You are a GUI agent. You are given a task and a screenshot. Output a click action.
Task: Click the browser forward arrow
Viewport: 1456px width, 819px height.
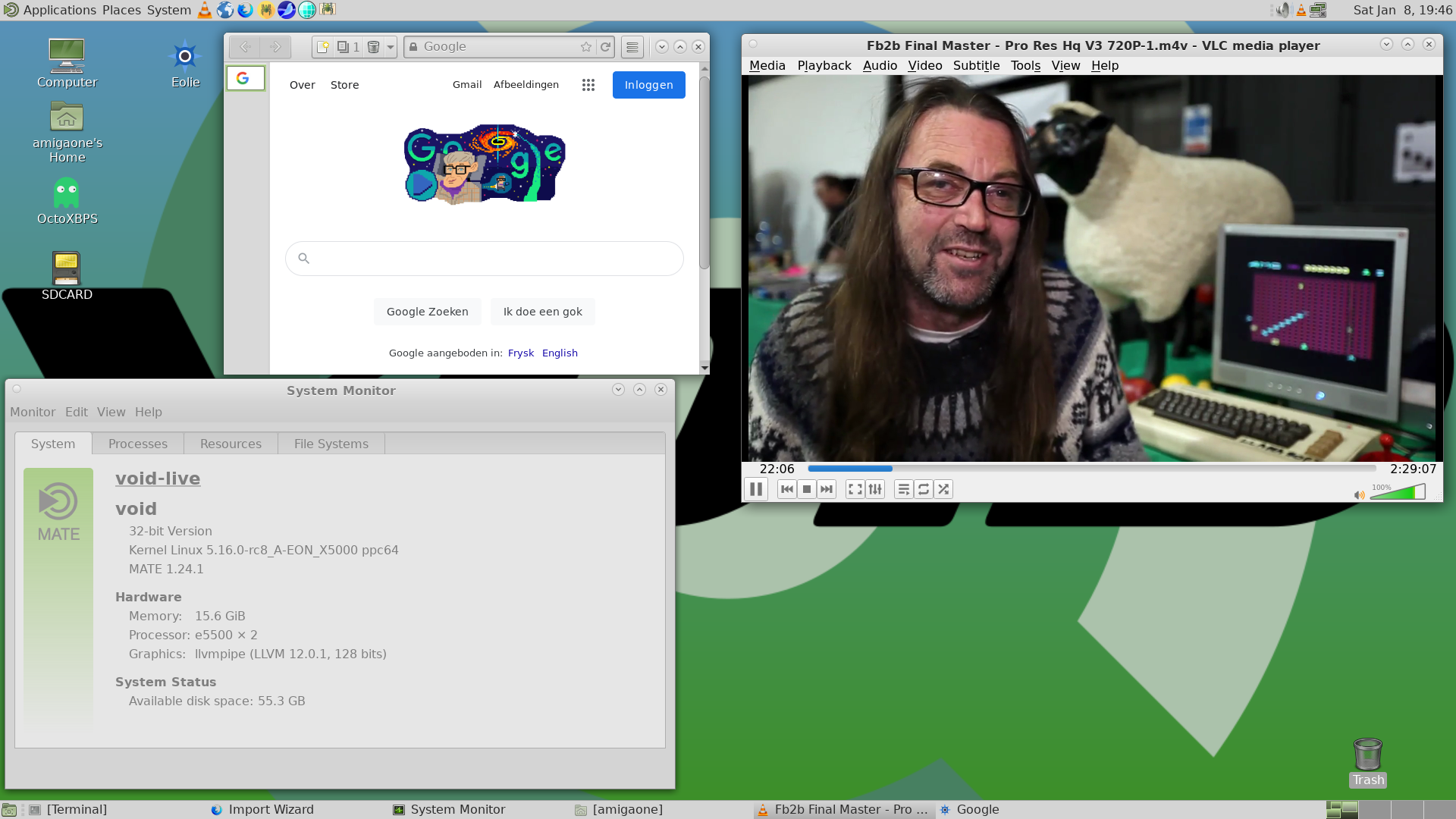coord(276,47)
